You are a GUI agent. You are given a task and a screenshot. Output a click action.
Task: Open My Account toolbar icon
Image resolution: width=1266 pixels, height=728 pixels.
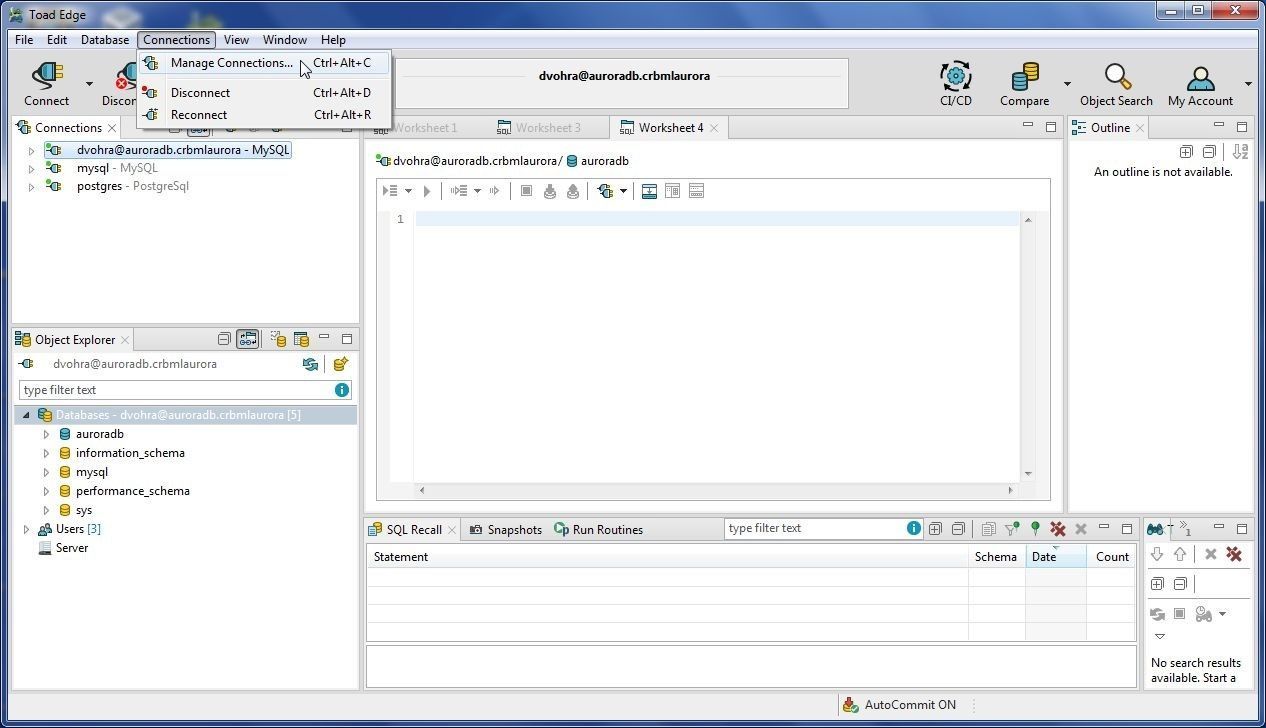click(1200, 77)
